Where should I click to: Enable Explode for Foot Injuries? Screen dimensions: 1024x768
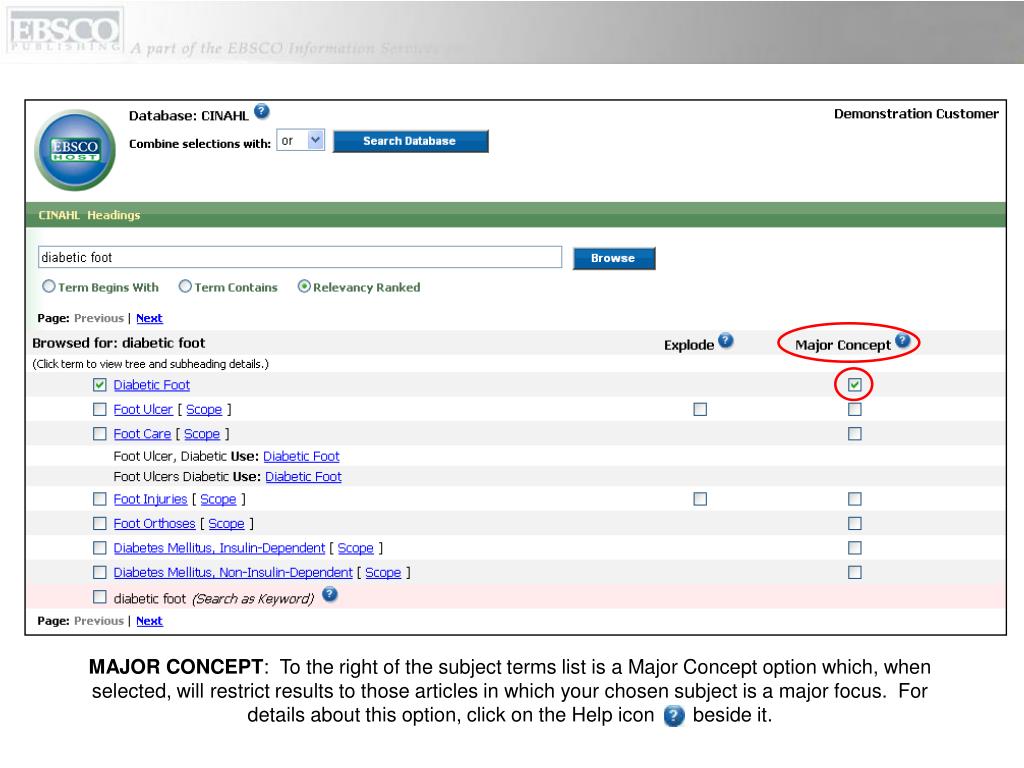[x=700, y=499]
